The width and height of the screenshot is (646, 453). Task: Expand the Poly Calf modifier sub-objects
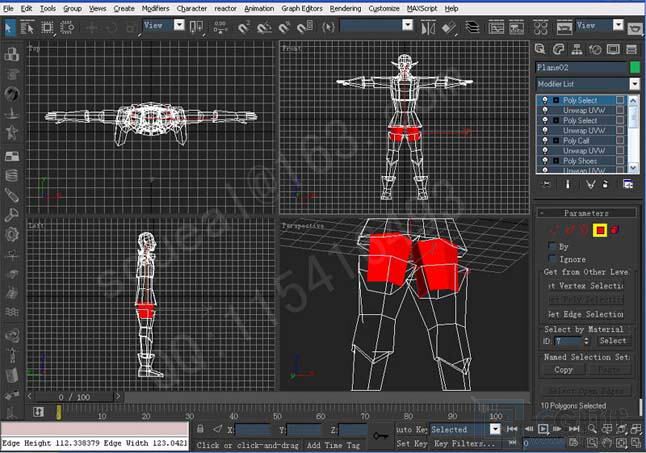click(556, 140)
